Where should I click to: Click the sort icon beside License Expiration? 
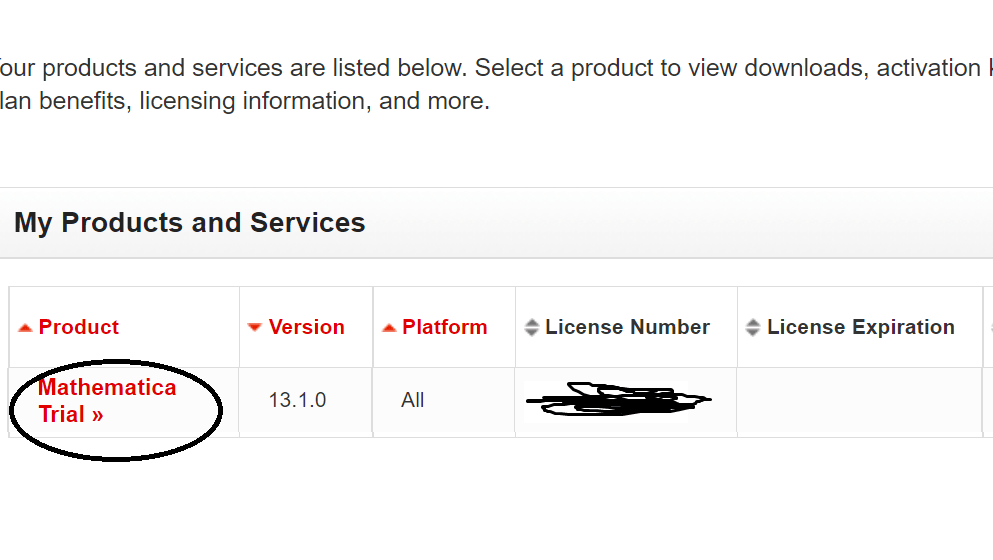pos(753,328)
